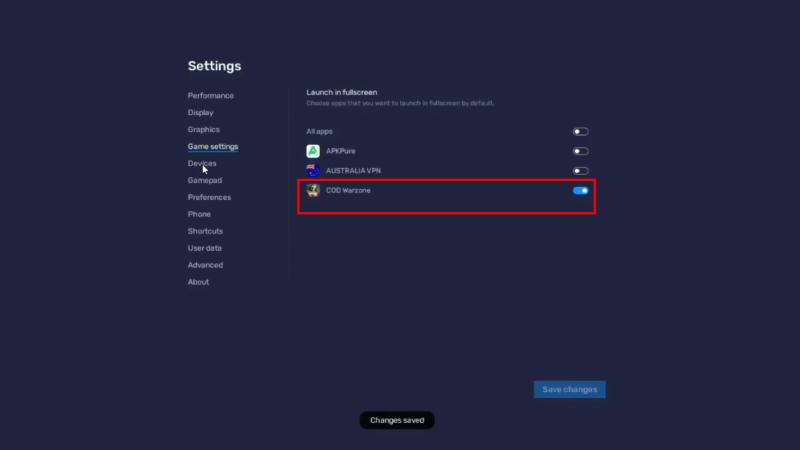The image size is (800, 450).
Task: Open the Shortcuts settings section
Action: tap(205, 231)
